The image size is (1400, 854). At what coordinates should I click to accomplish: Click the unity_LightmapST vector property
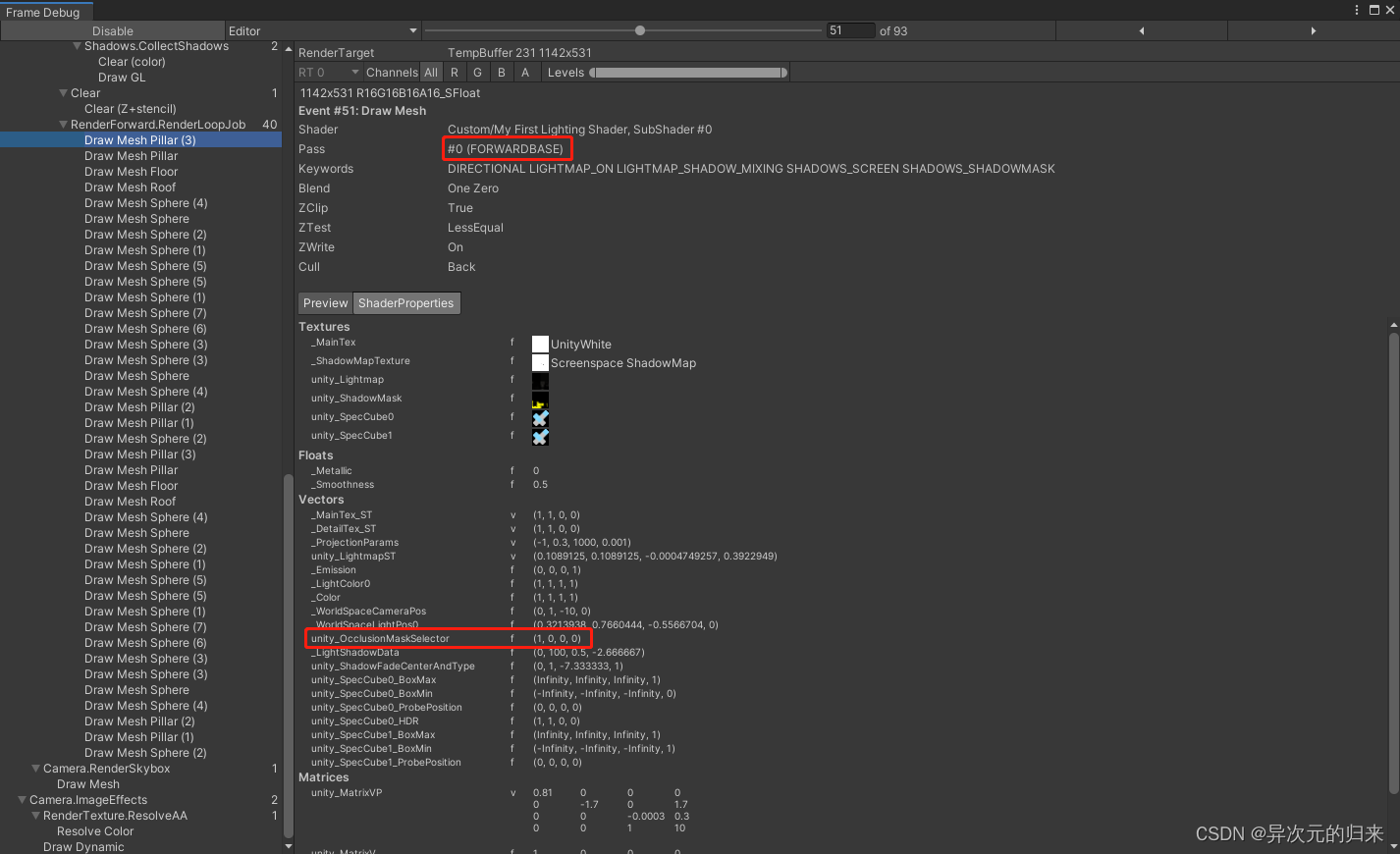click(543, 557)
